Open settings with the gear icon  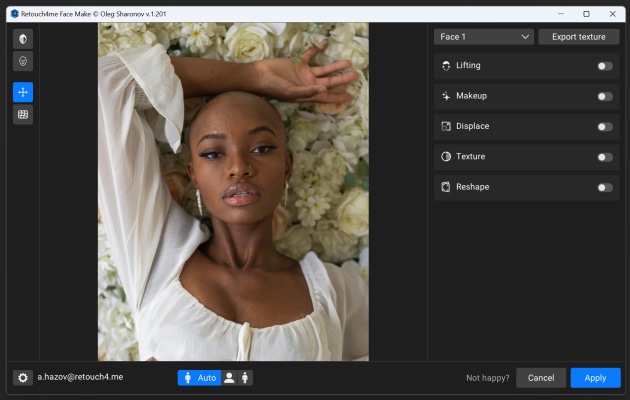point(22,378)
